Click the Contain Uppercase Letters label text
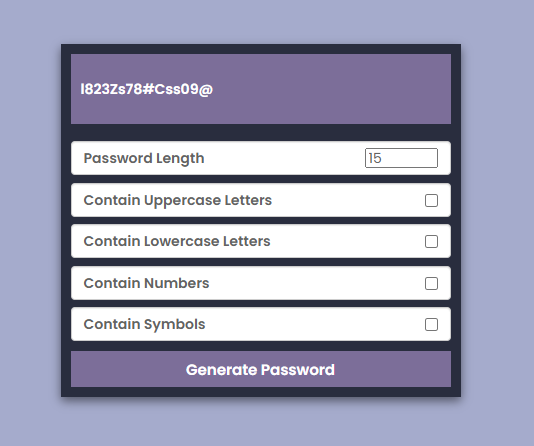The height and width of the screenshot is (446, 534). tap(177, 200)
